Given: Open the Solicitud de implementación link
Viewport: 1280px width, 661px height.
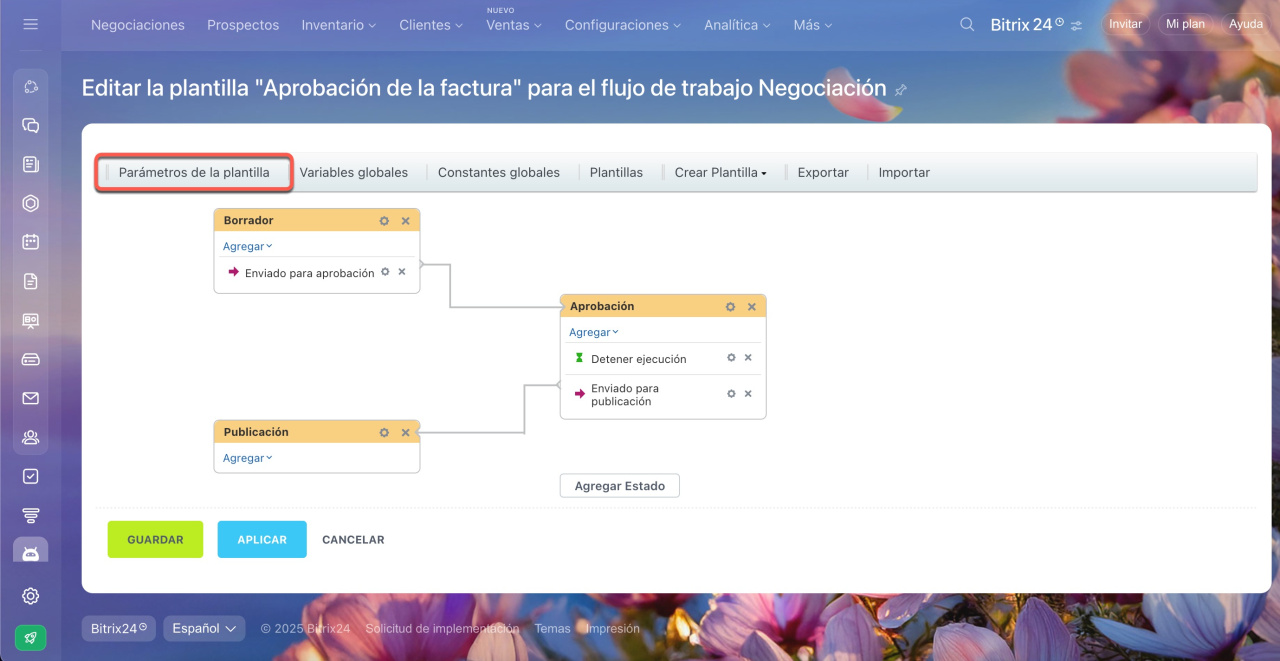Looking at the screenshot, I should pos(442,629).
